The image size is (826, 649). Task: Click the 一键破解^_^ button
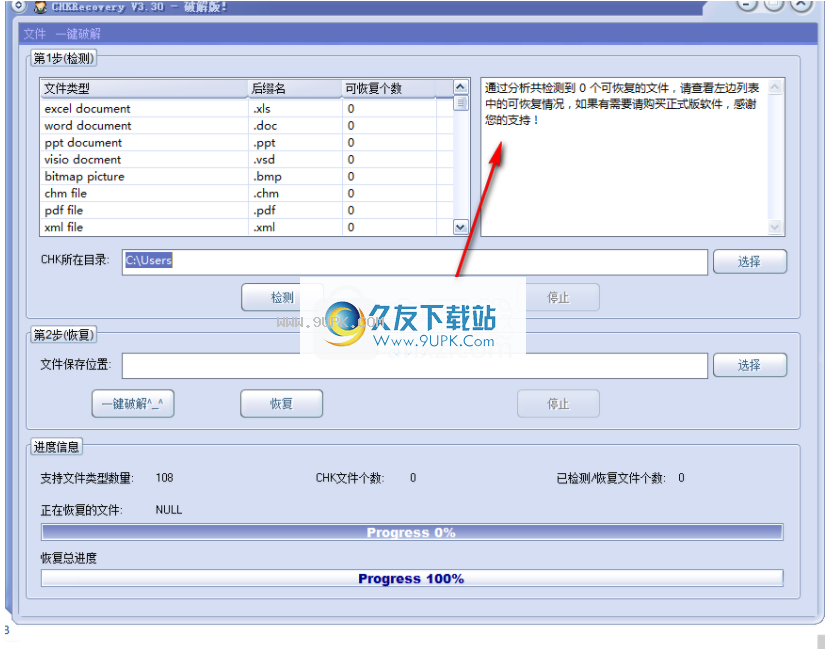tap(133, 404)
